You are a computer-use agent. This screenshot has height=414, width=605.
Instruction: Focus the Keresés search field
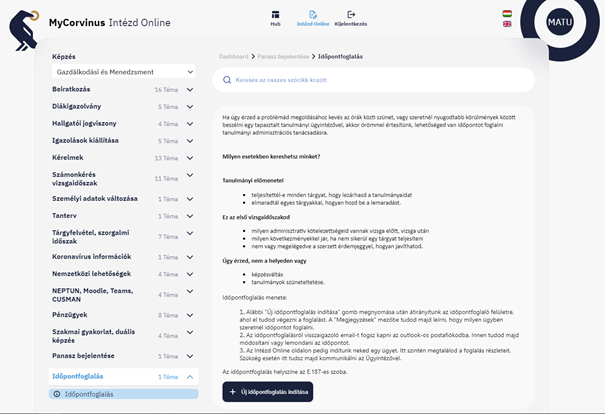tap(373, 80)
